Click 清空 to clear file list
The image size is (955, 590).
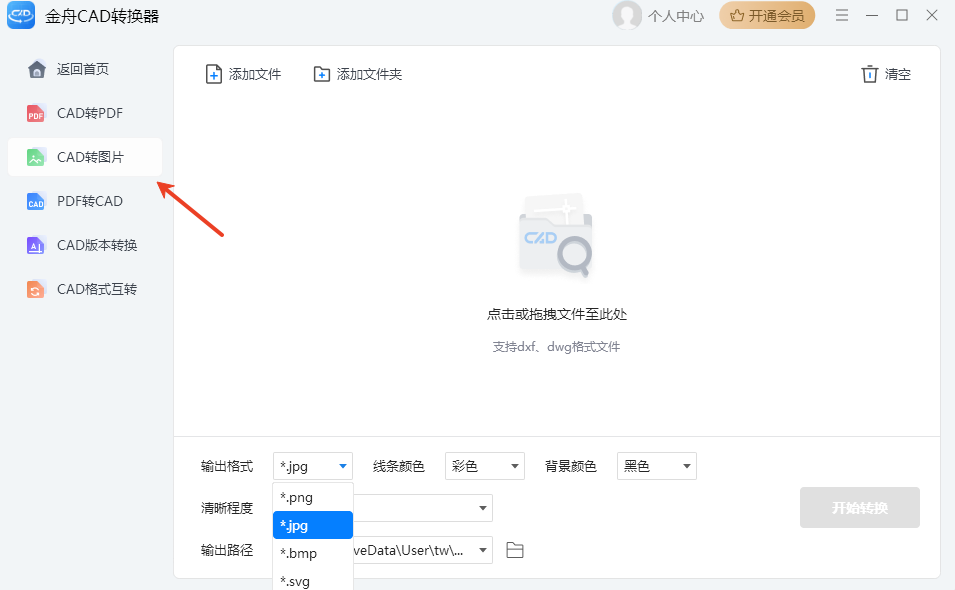coord(898,74)
